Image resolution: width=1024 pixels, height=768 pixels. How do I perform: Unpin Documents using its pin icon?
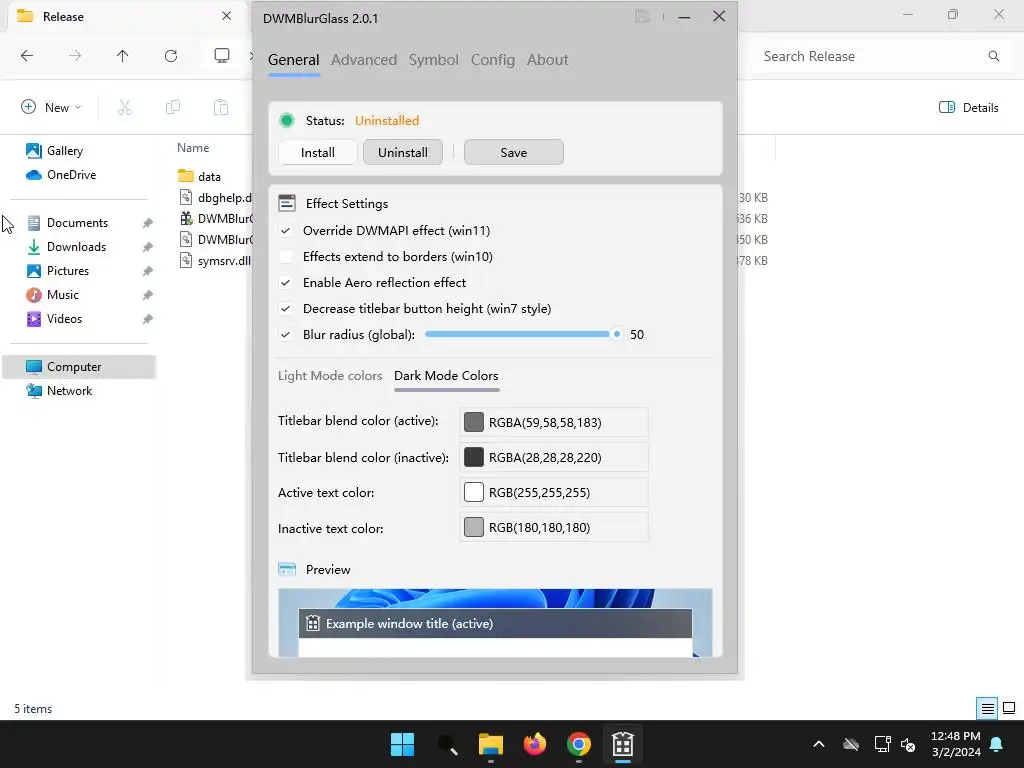[x=148, y=223]
